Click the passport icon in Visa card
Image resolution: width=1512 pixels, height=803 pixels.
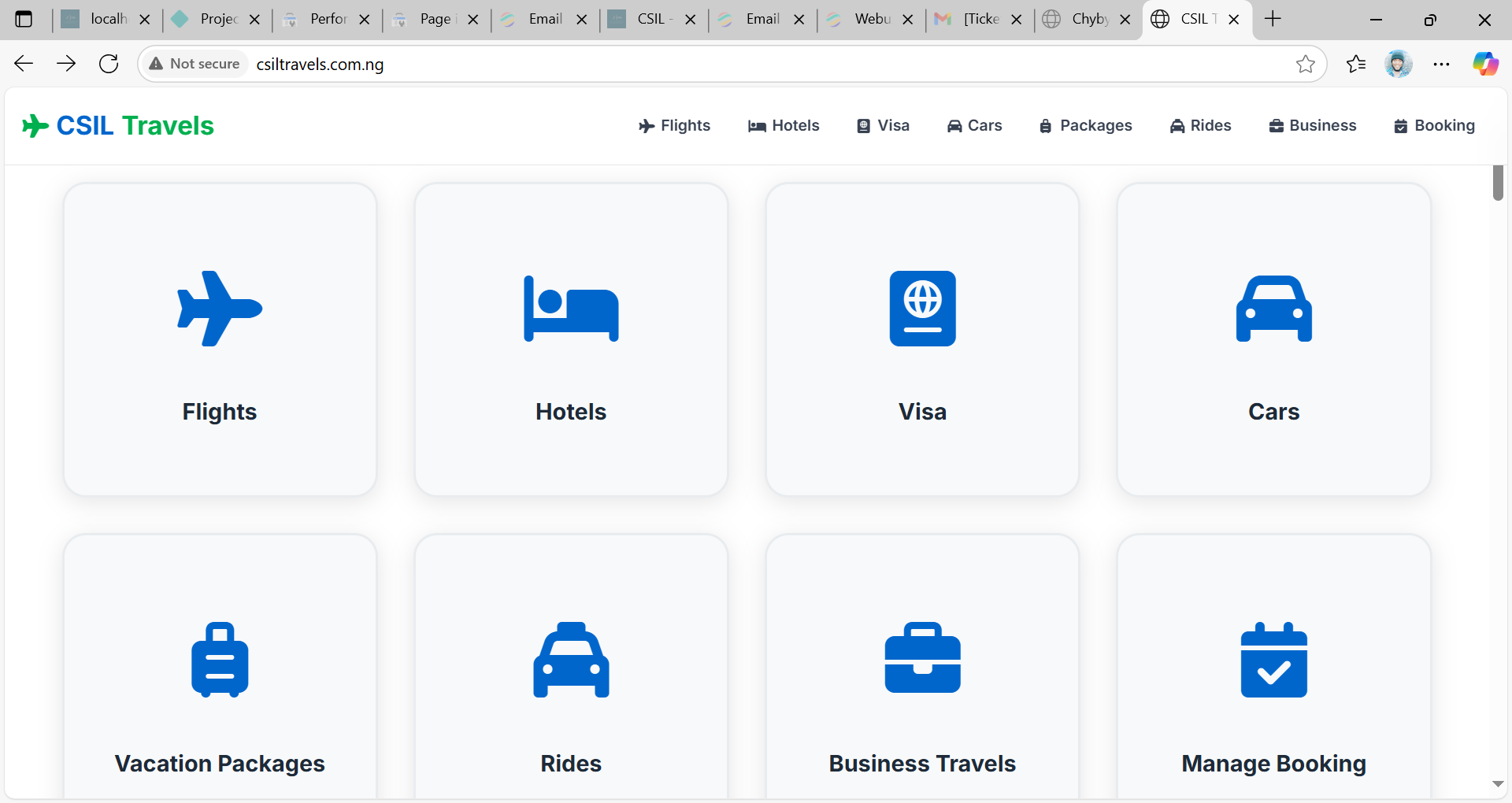click(x=922, y=309)
